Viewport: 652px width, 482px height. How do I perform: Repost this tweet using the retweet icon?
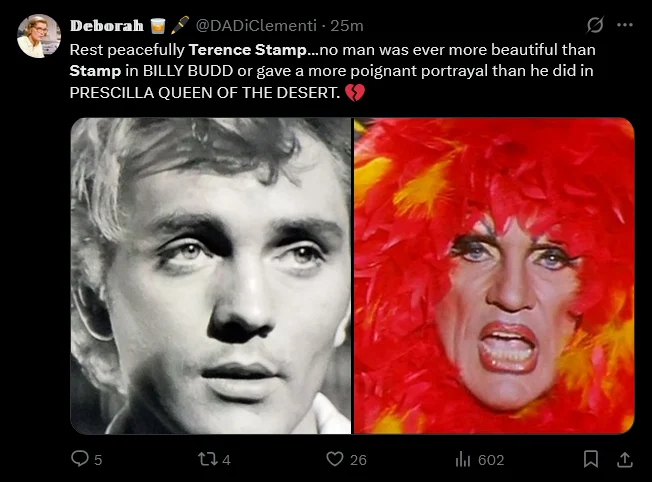tap(203, 459)
